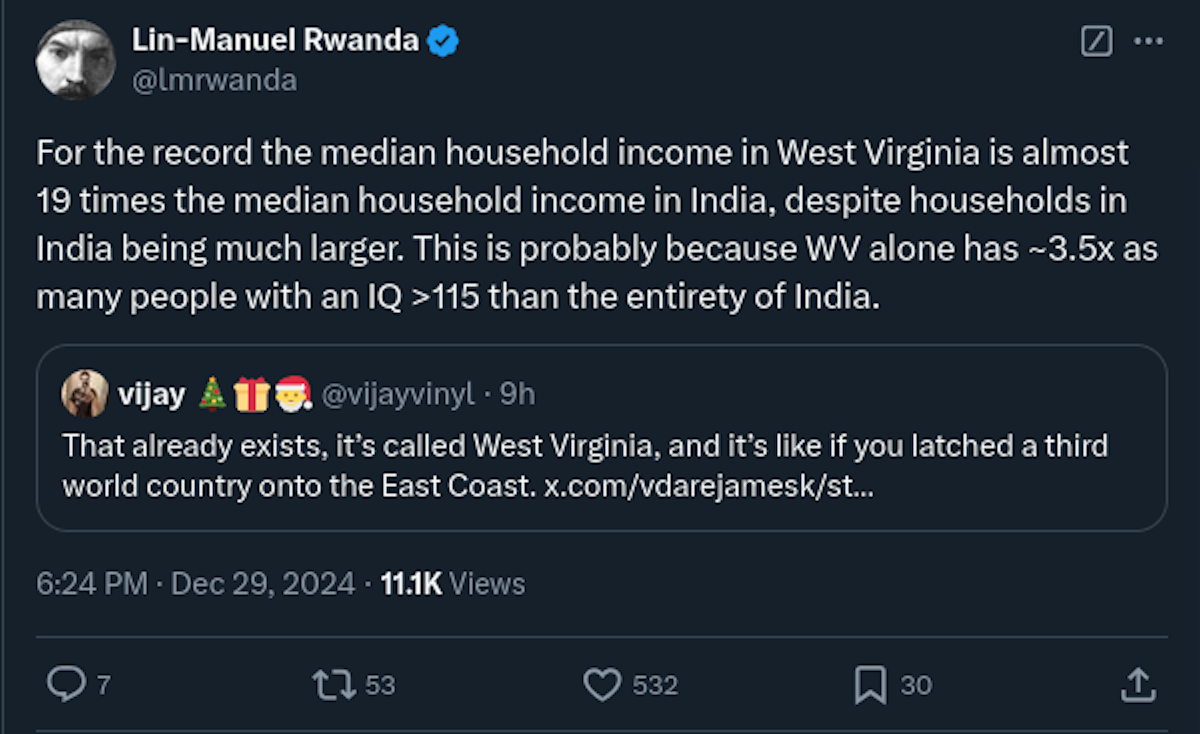
Task: Click the 9h timestamp on quoted post
Action: (x=517, y=395)
